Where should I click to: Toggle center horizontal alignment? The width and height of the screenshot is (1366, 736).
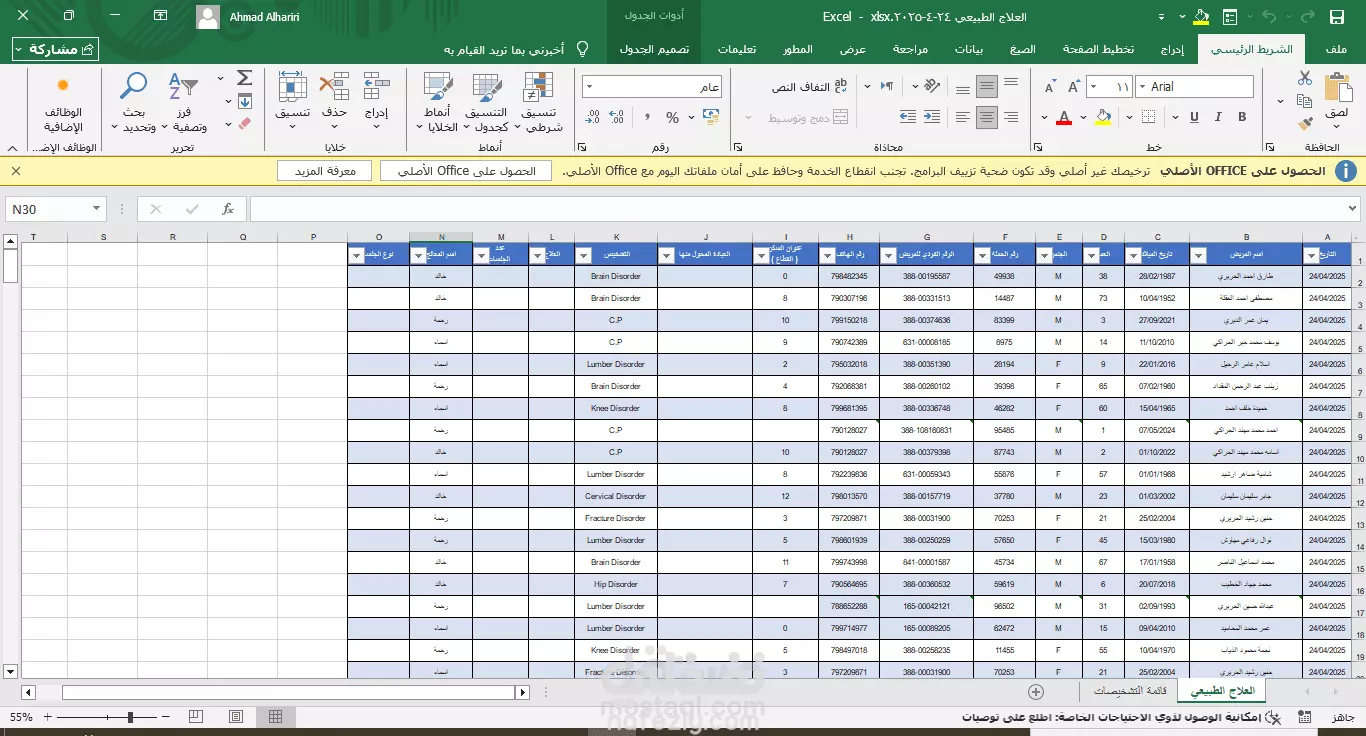pyautogui.click(x=987, y=117)
